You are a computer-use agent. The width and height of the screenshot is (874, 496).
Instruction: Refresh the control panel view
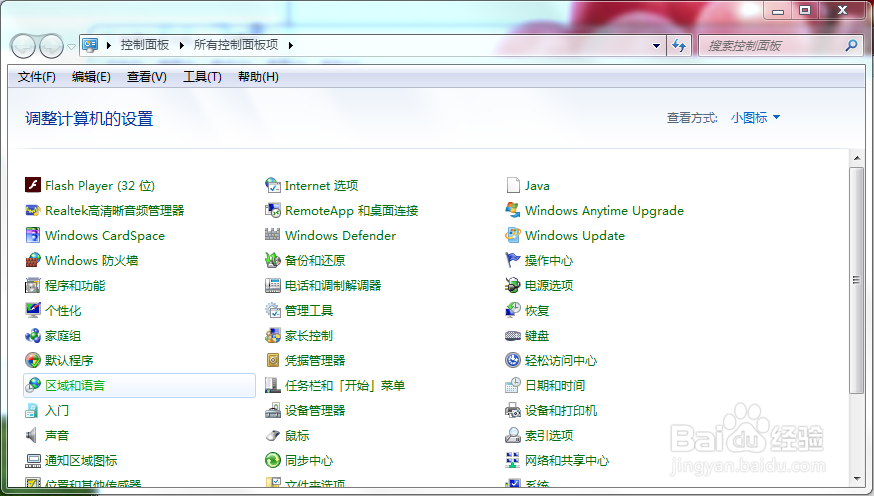679,46
